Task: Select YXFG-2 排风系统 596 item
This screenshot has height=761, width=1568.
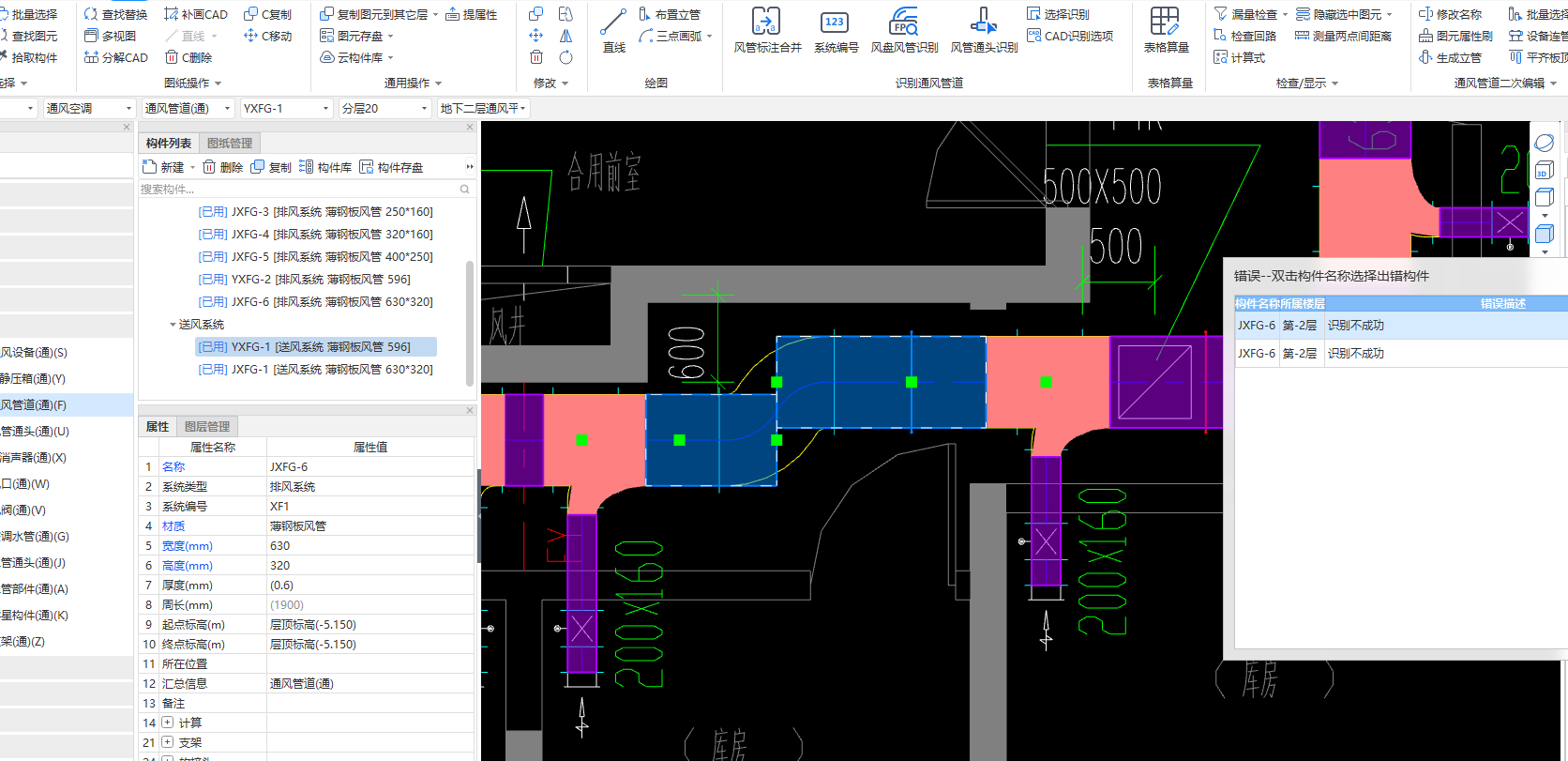Action: point(304,280)
